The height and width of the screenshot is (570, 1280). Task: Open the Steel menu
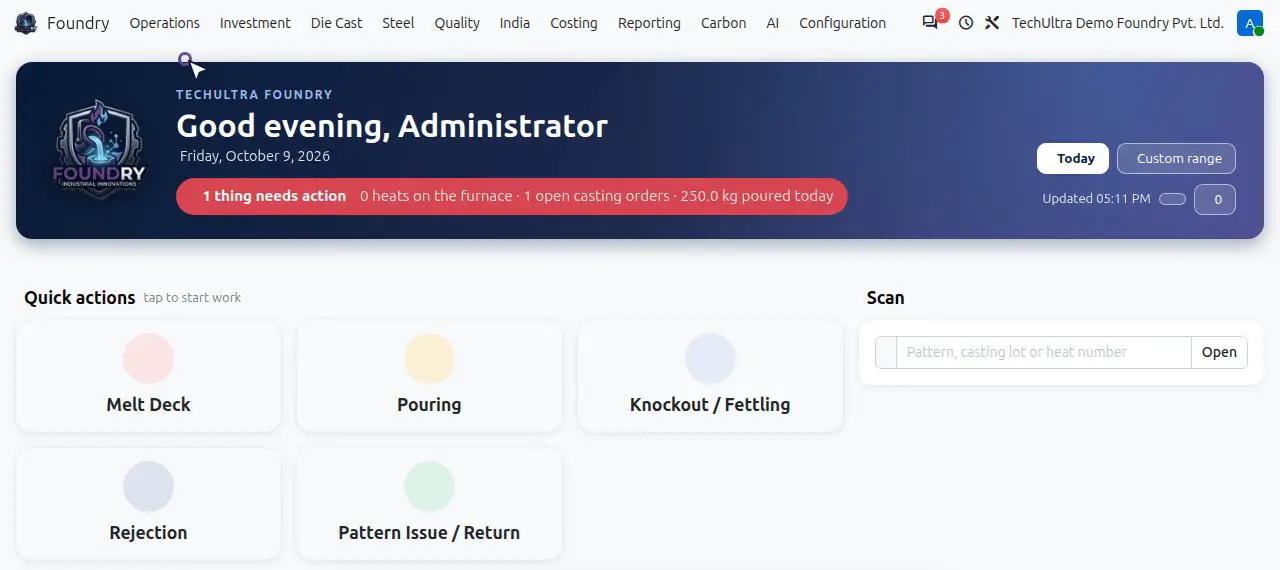[x=398, y=22]
